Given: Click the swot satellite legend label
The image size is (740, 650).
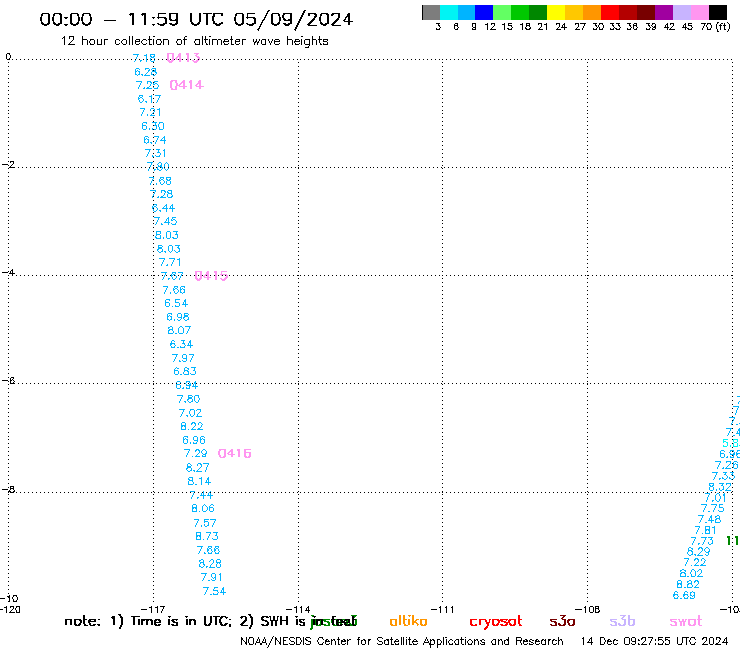Looking at the screenshot, I should coord(686,621).
